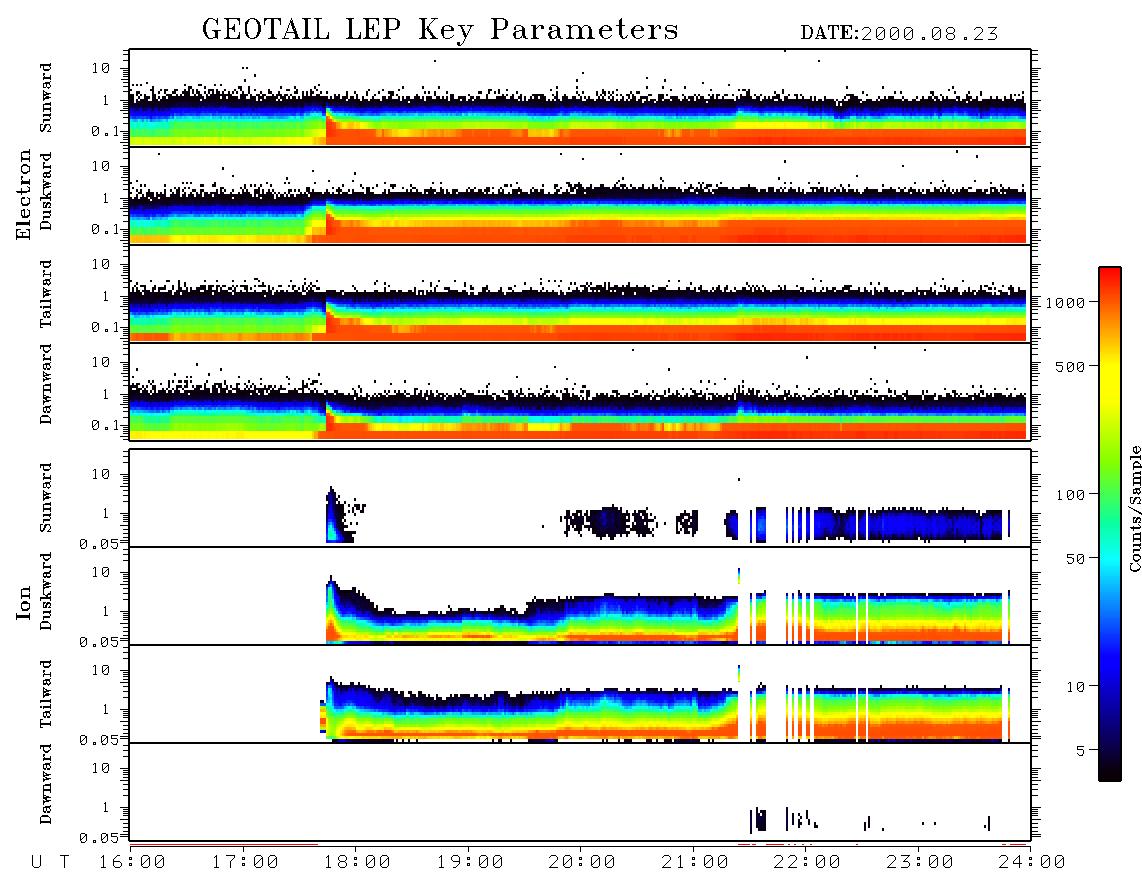This screenshot has height=880, width=1142.
Task: Select the Ion Tailward axis label
Action: tap(46, 694)
